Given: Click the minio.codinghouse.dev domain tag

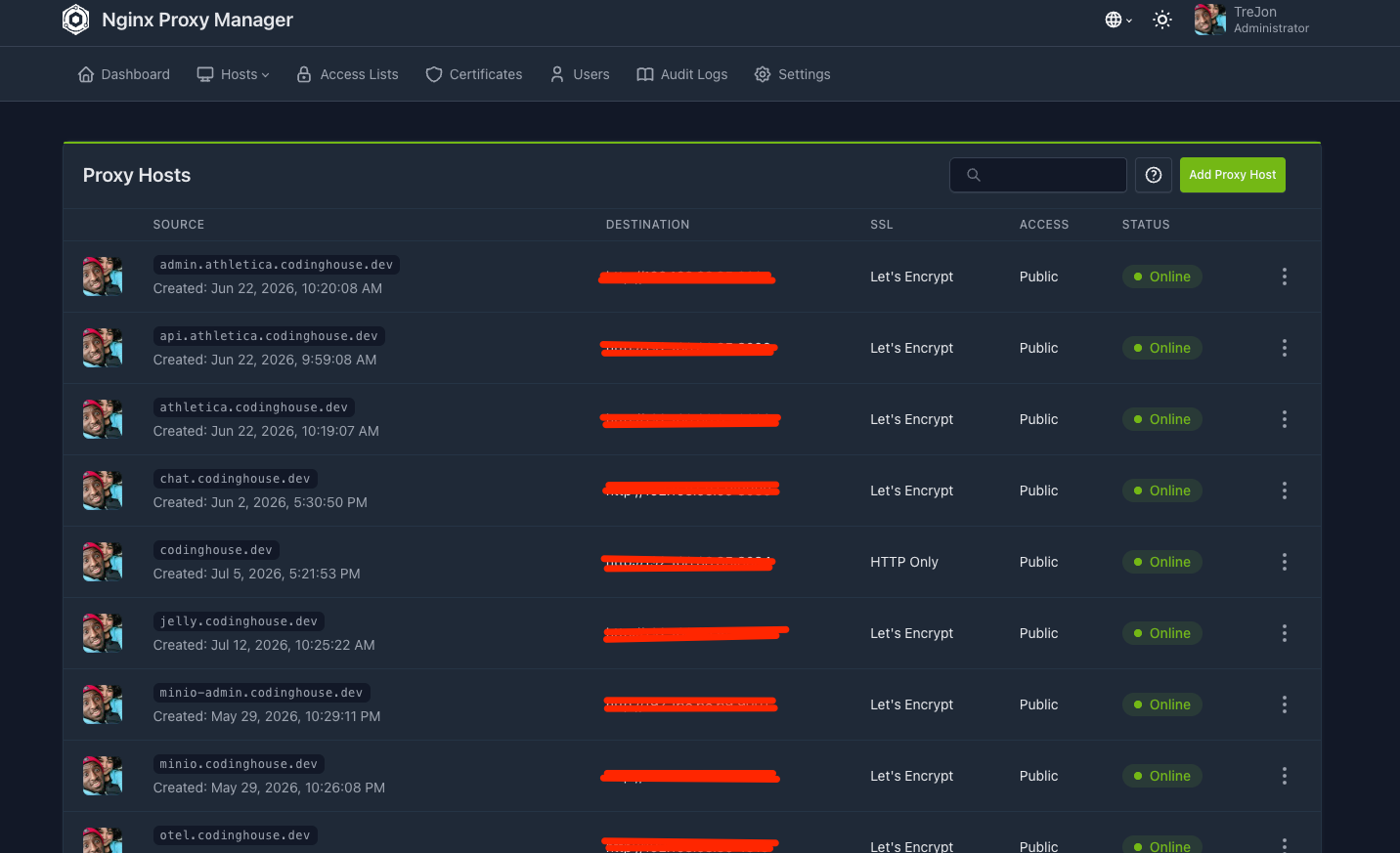Looking at the screenshot, I should 239,764.
